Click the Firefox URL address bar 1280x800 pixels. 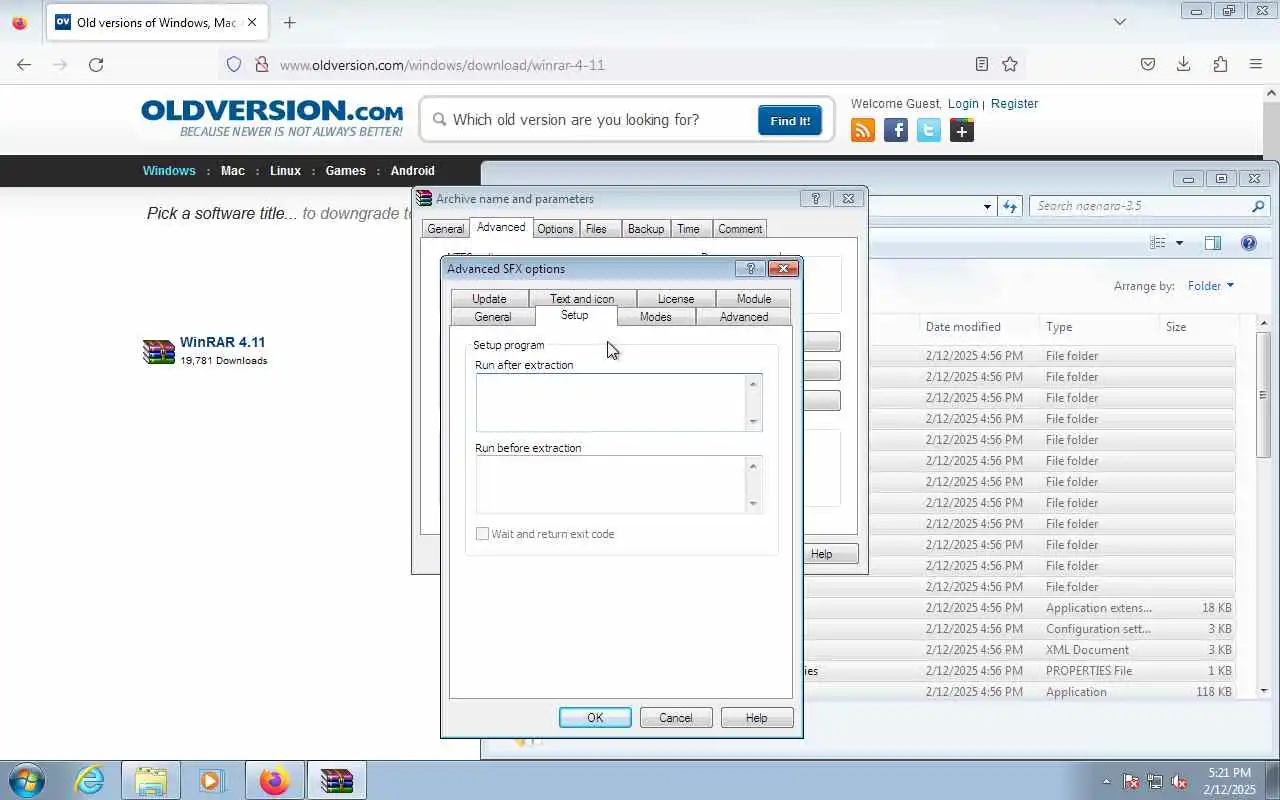tap(620, 65)
